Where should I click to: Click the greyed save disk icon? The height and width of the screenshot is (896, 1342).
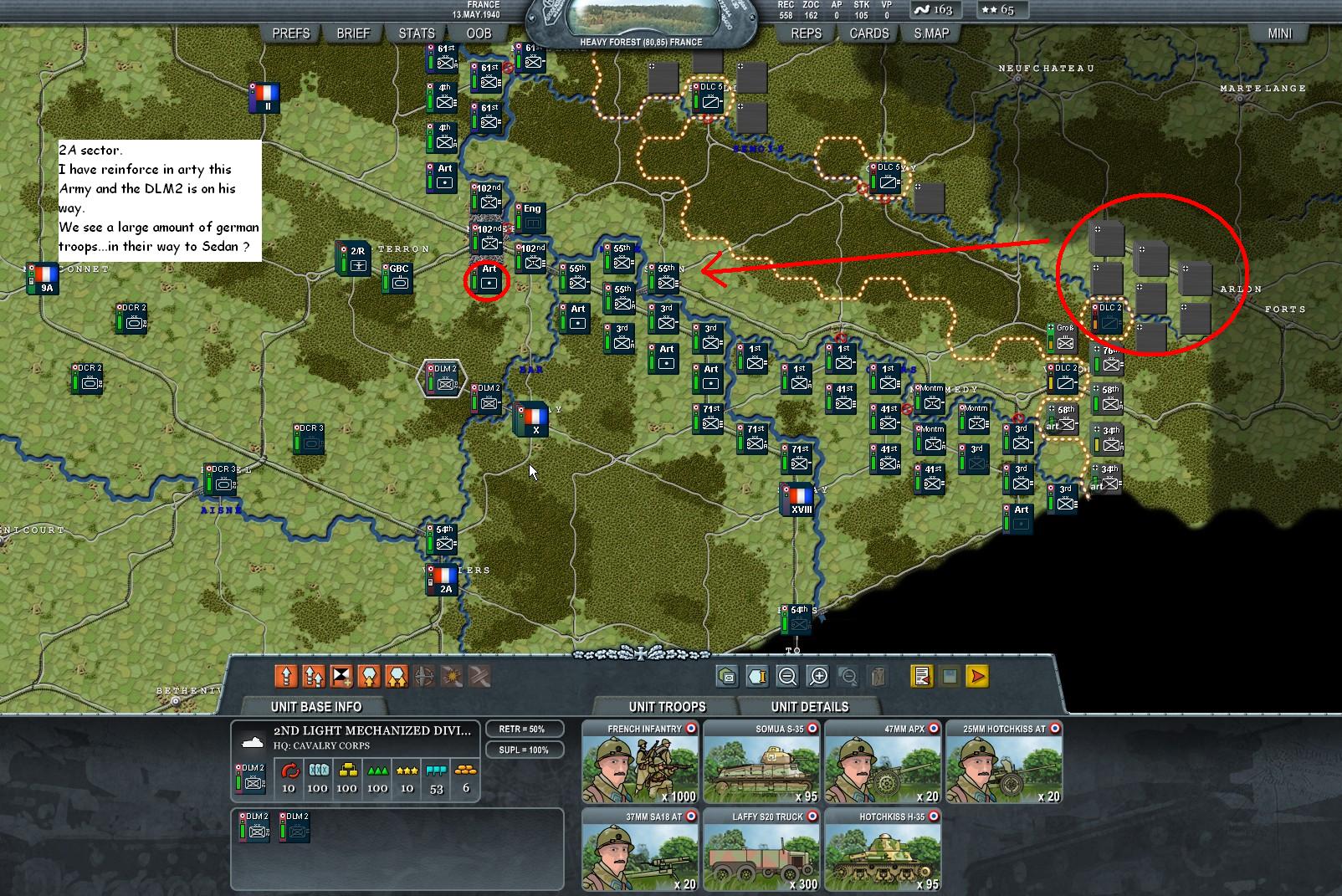coord(950,676)
